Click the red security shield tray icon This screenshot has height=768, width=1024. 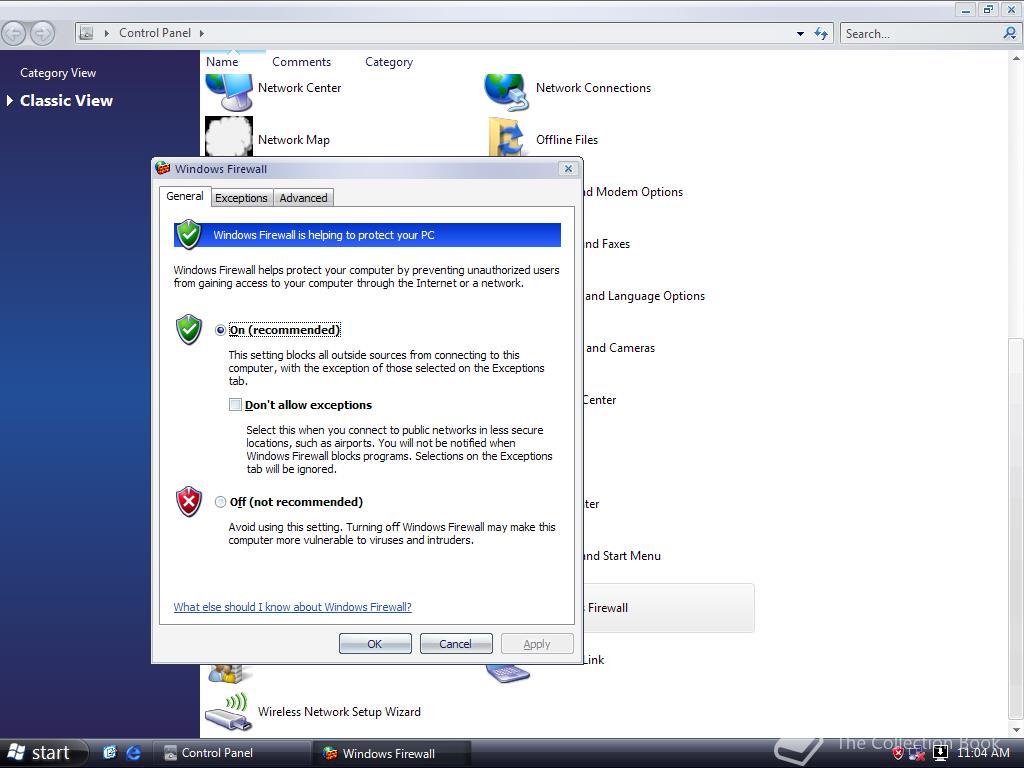898,754
